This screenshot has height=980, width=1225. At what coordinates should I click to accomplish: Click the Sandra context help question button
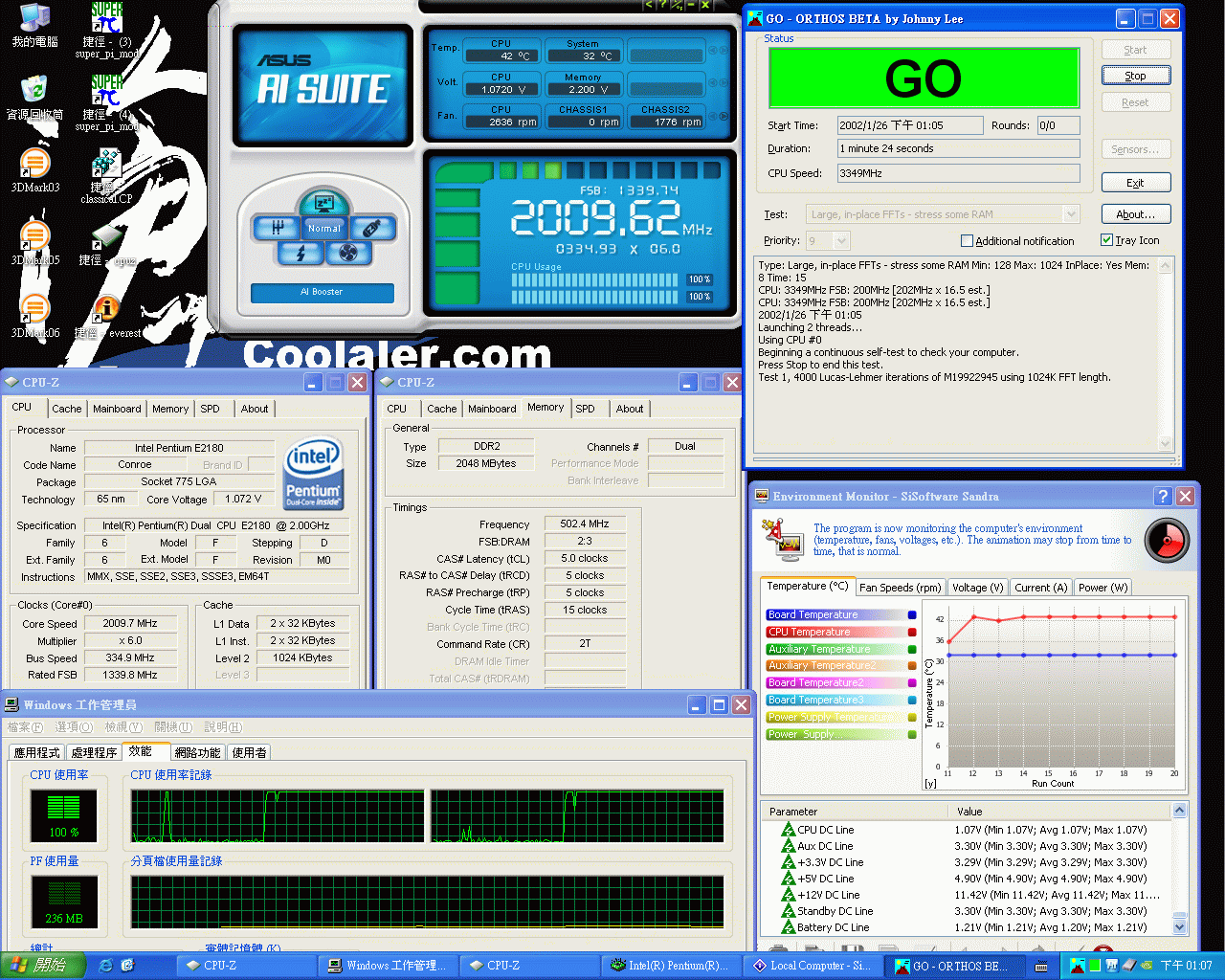[x=1163, y=496]
